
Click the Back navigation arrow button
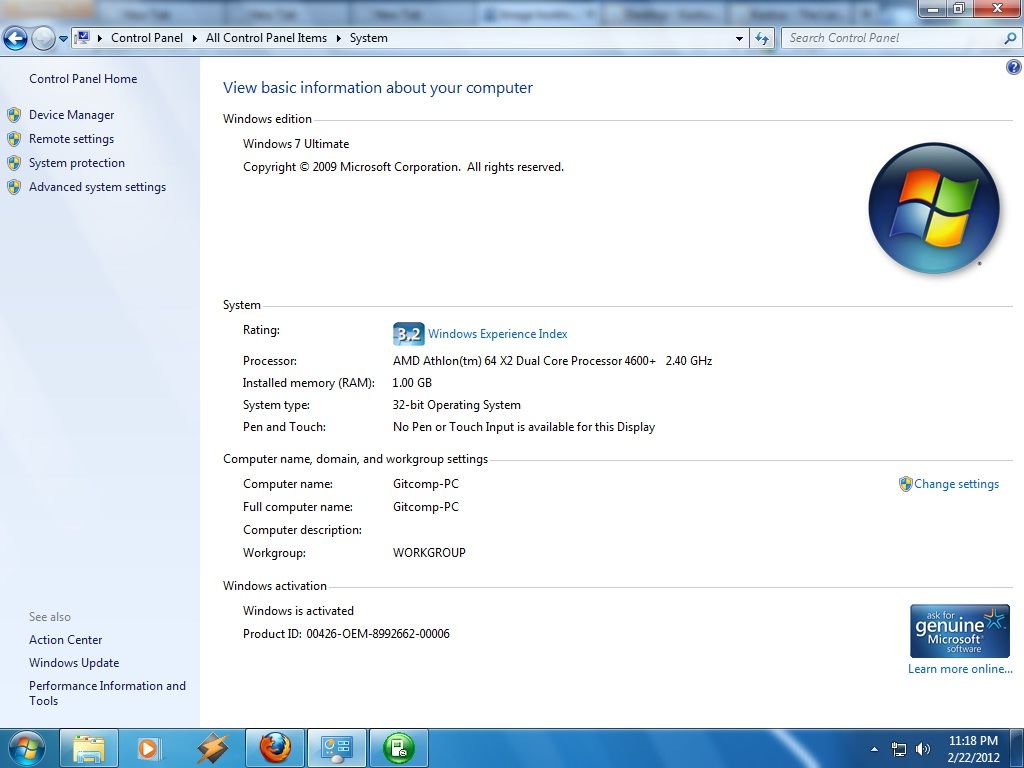click(15, 39)
